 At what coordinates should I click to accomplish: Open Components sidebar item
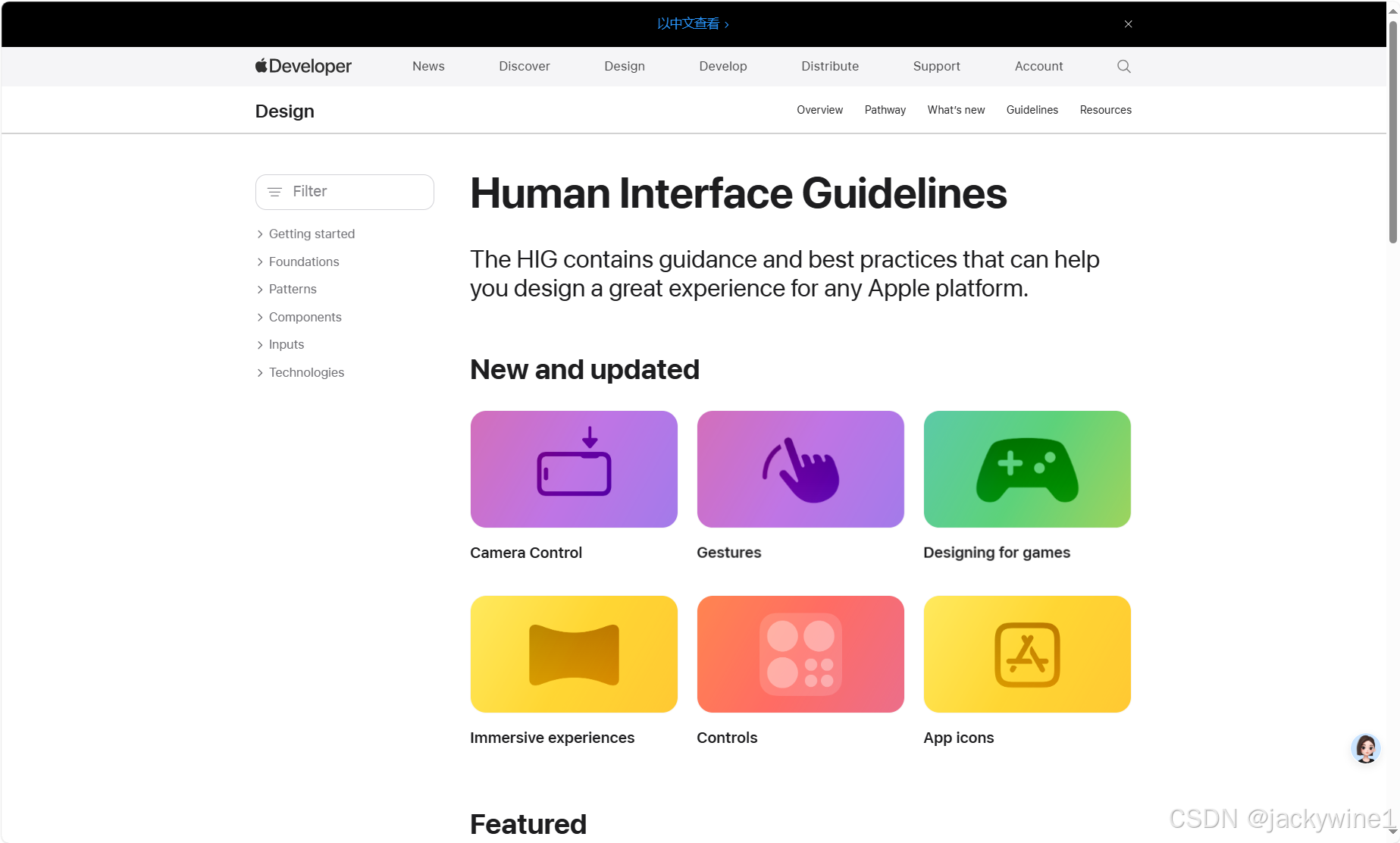point(305,318)
